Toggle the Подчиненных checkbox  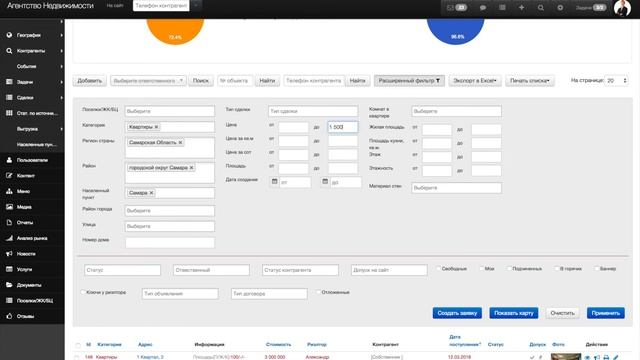tap(509, 269)
